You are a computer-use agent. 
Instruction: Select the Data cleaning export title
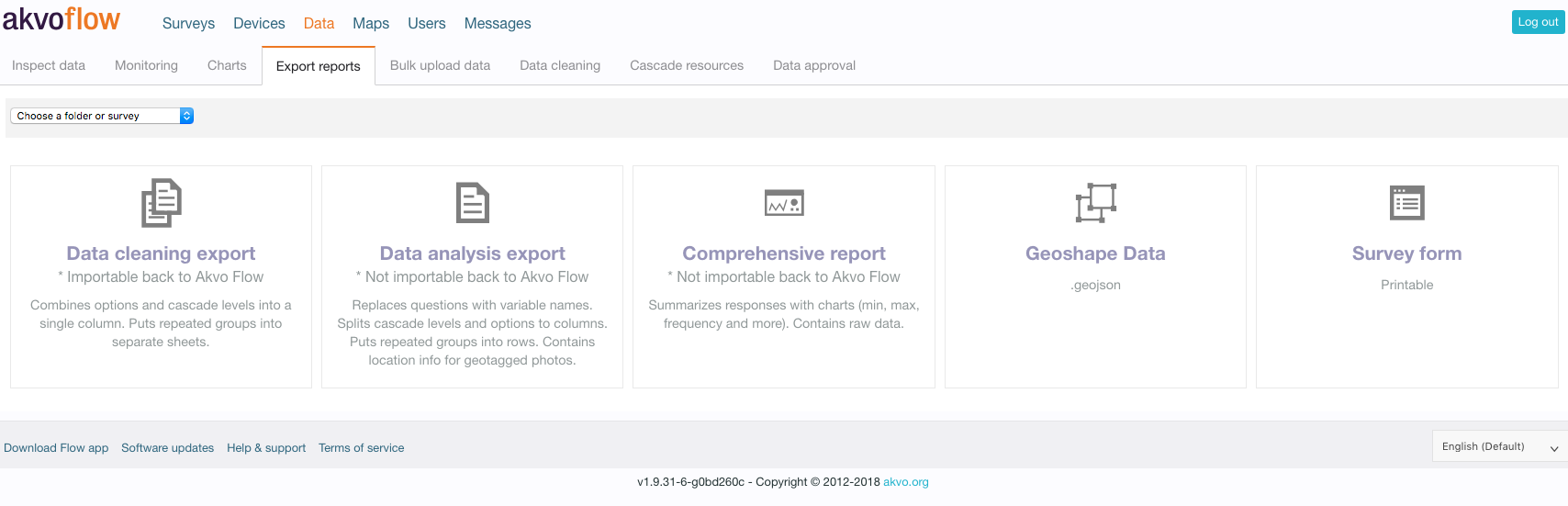161,253
